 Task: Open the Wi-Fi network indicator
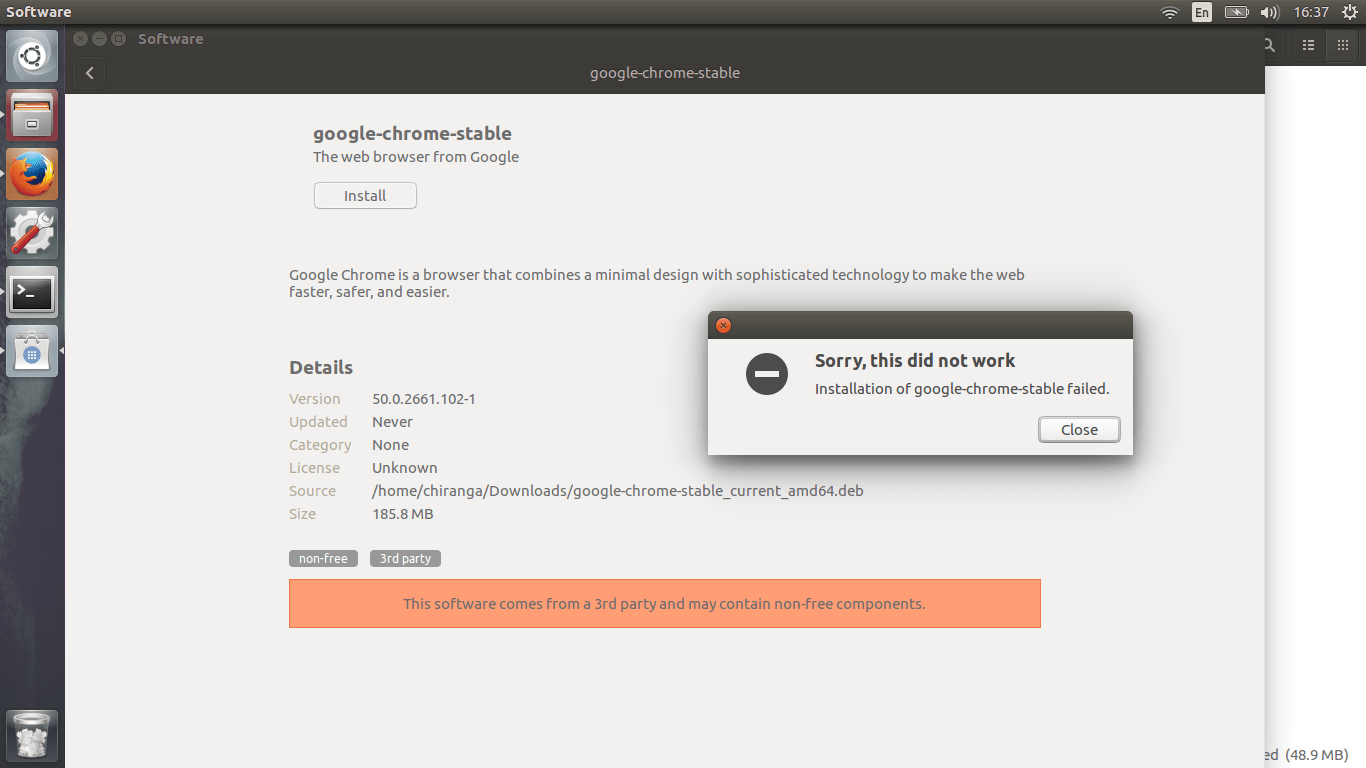coord(1169,12)
